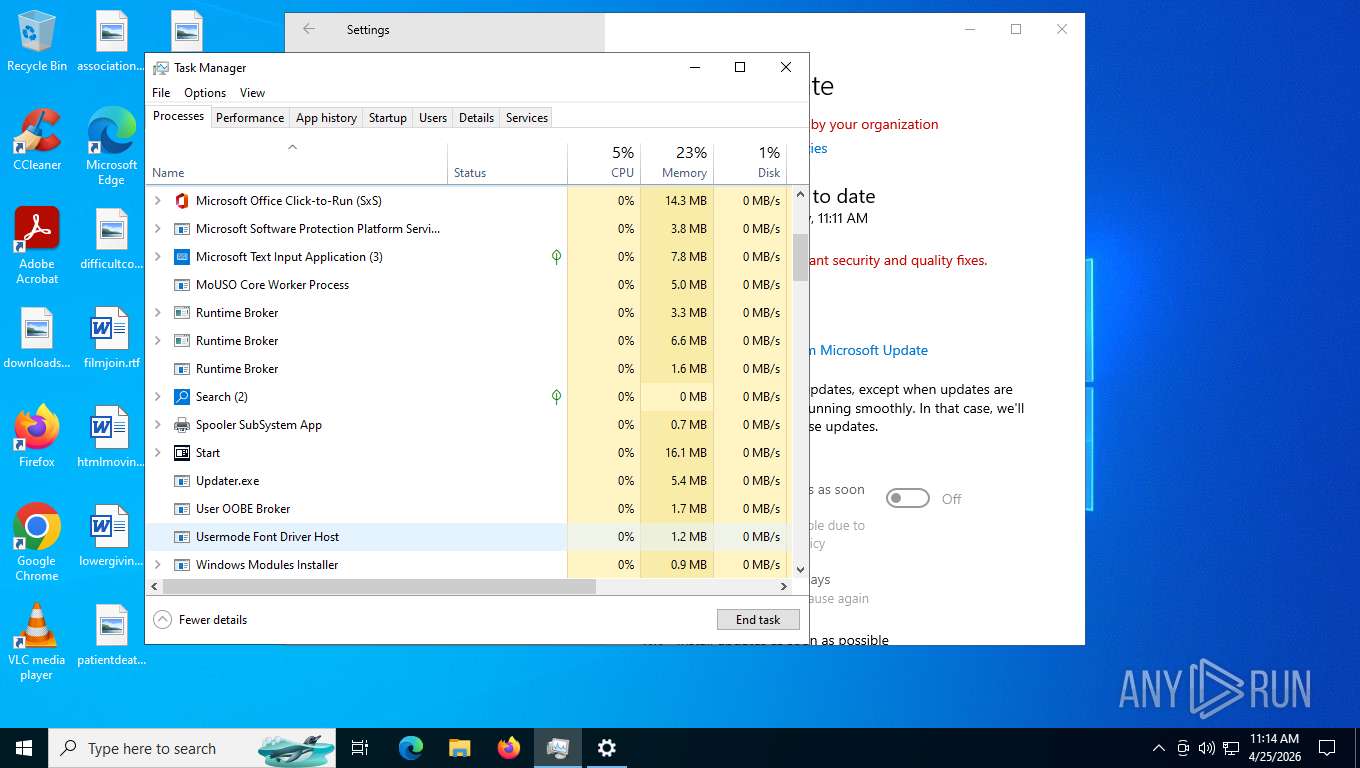This screenshot has height=768, width=1360.
Task: Show hidden system tray icons chevron
Action: coord(1159,748)
